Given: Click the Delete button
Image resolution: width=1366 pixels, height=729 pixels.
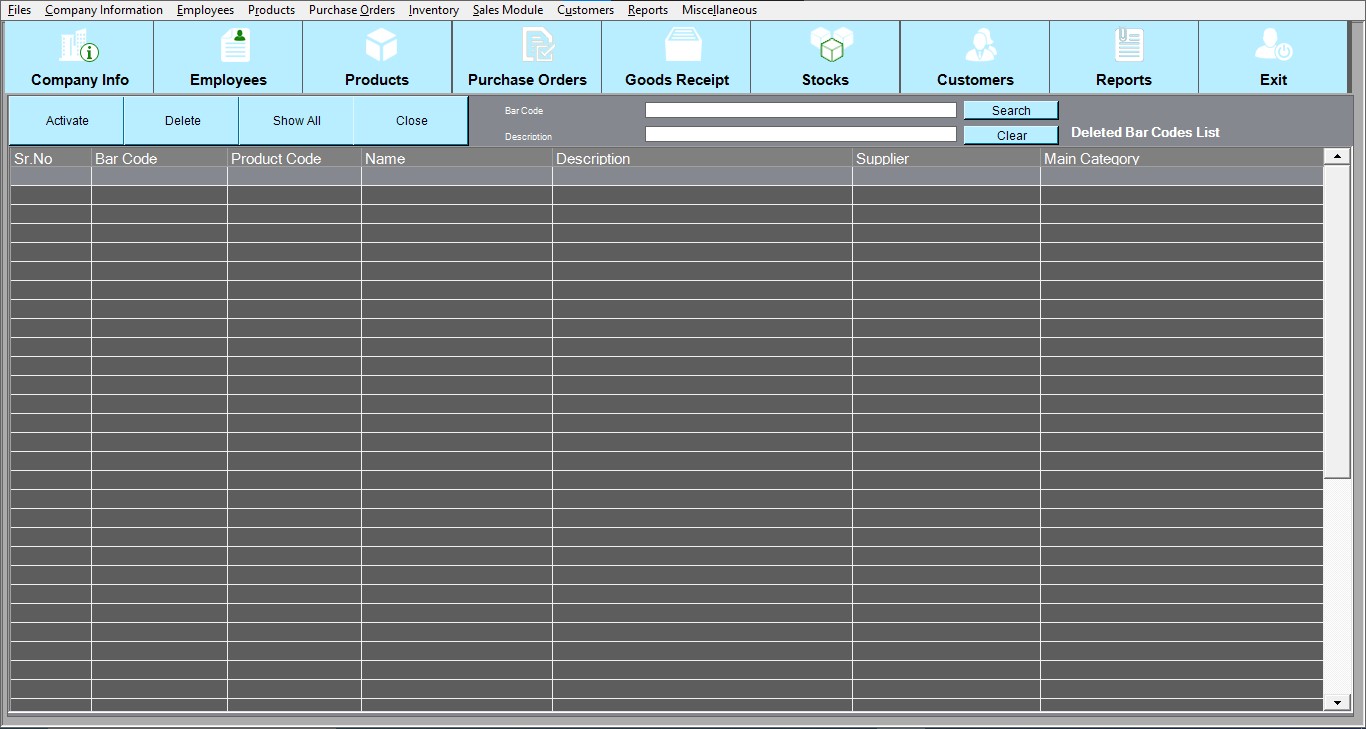Looking at the screenshot, I should [x=182, y=121].
